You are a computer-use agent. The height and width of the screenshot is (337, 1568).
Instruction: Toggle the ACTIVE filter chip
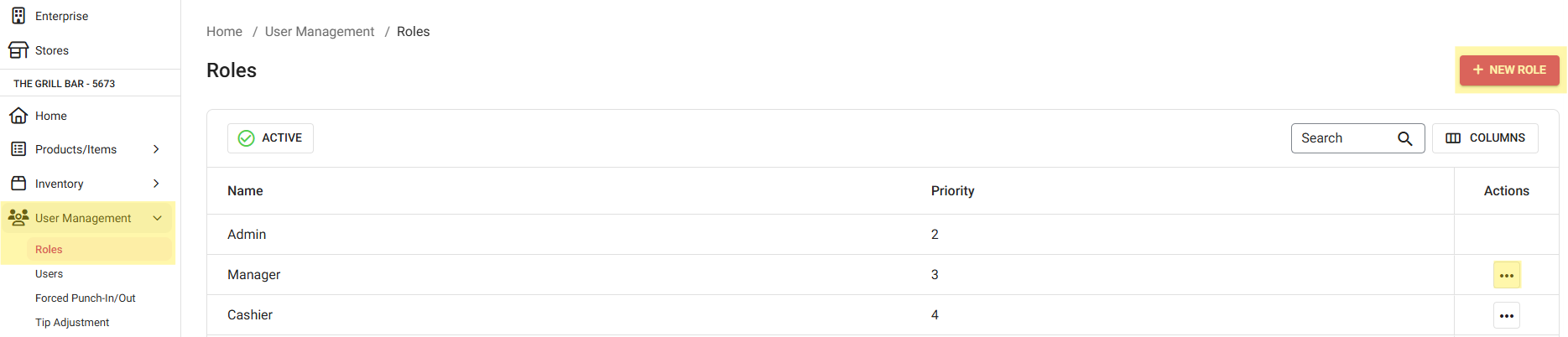[270, 138]
